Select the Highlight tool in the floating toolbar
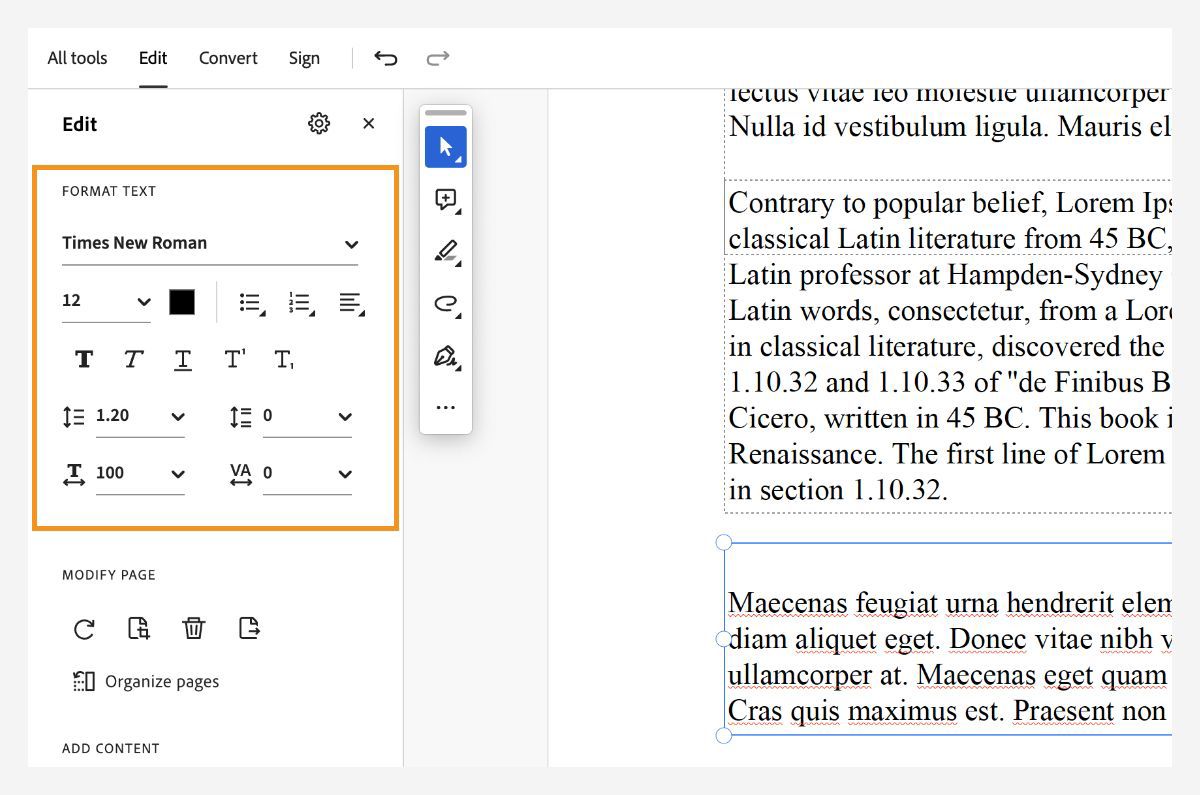This screenshot has width=1200, height=795. click(445, 251)
